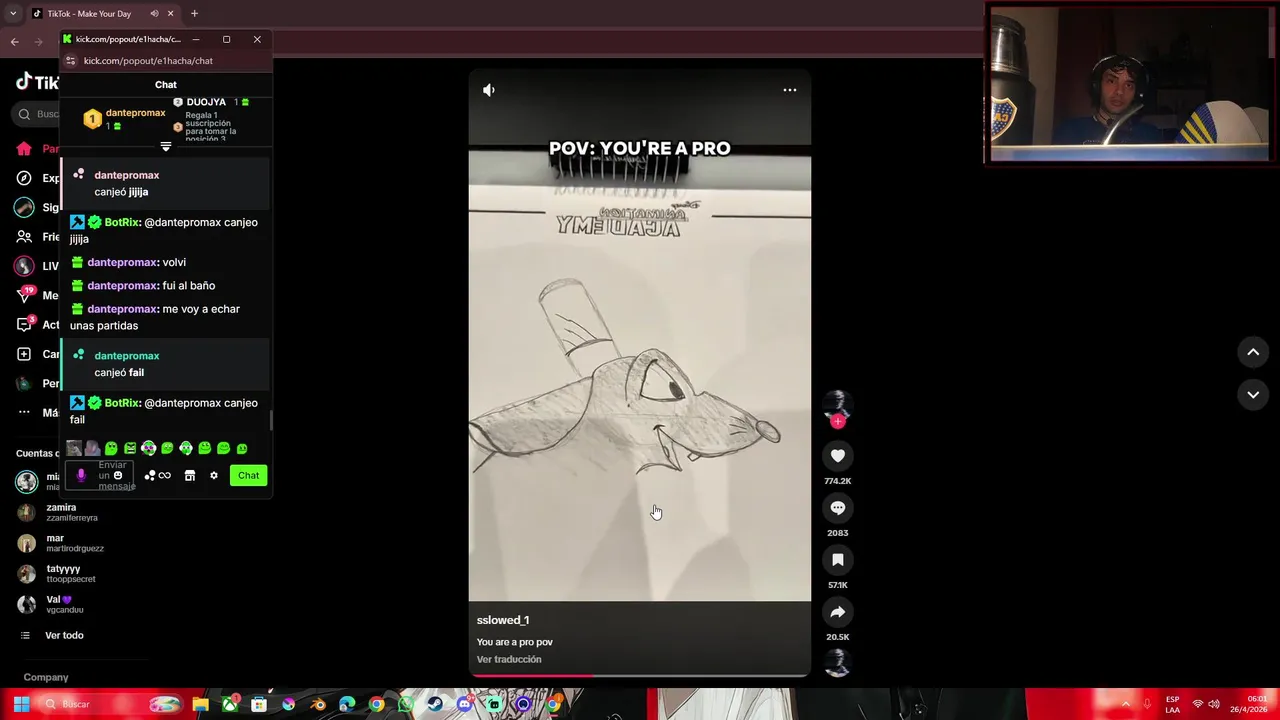Viewport: 1280px width, 720px height.
Task: Mute the TikTok video with speaker icon
Action: [489, 90]
